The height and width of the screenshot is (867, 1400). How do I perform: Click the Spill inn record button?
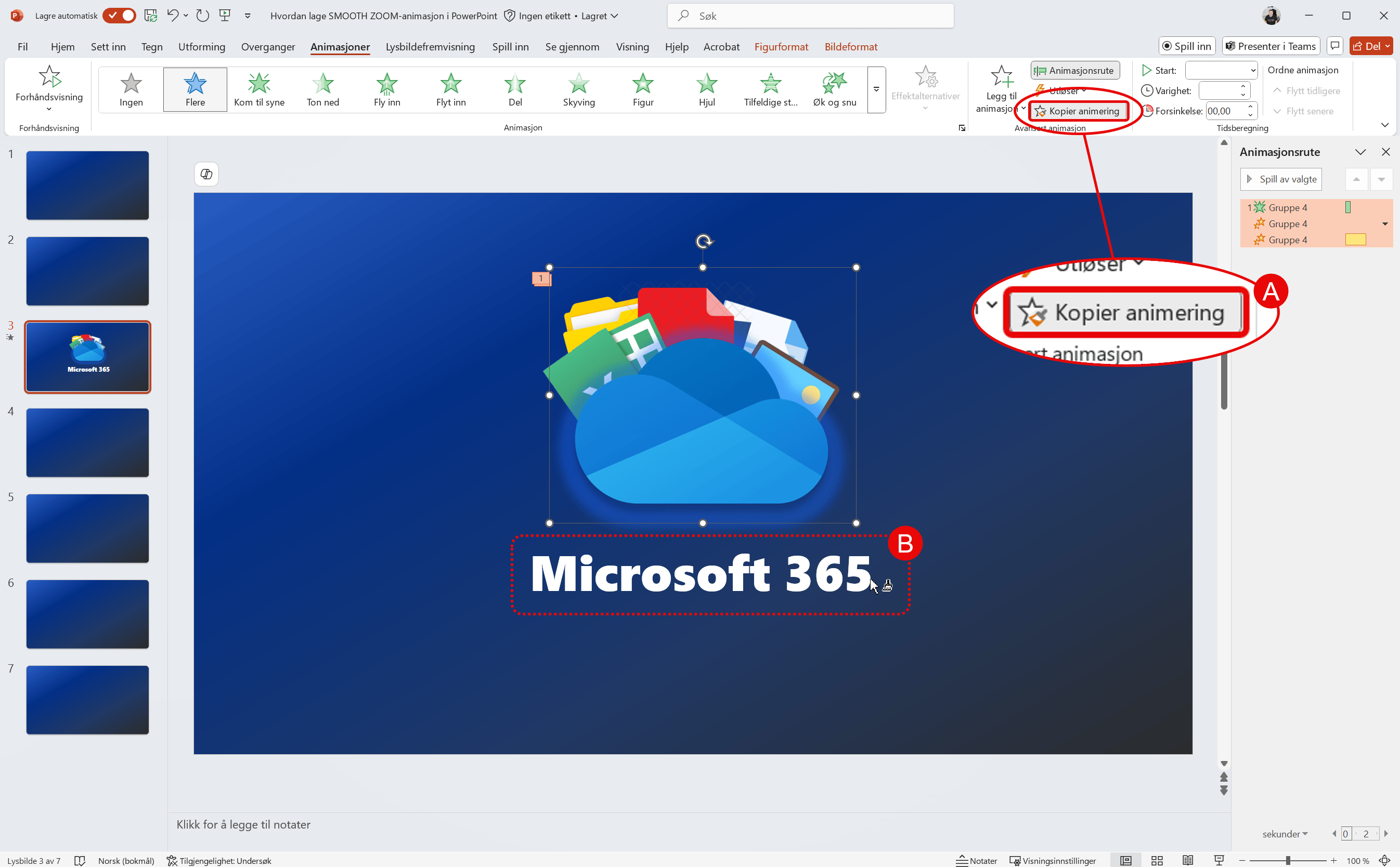[1186, 46]
